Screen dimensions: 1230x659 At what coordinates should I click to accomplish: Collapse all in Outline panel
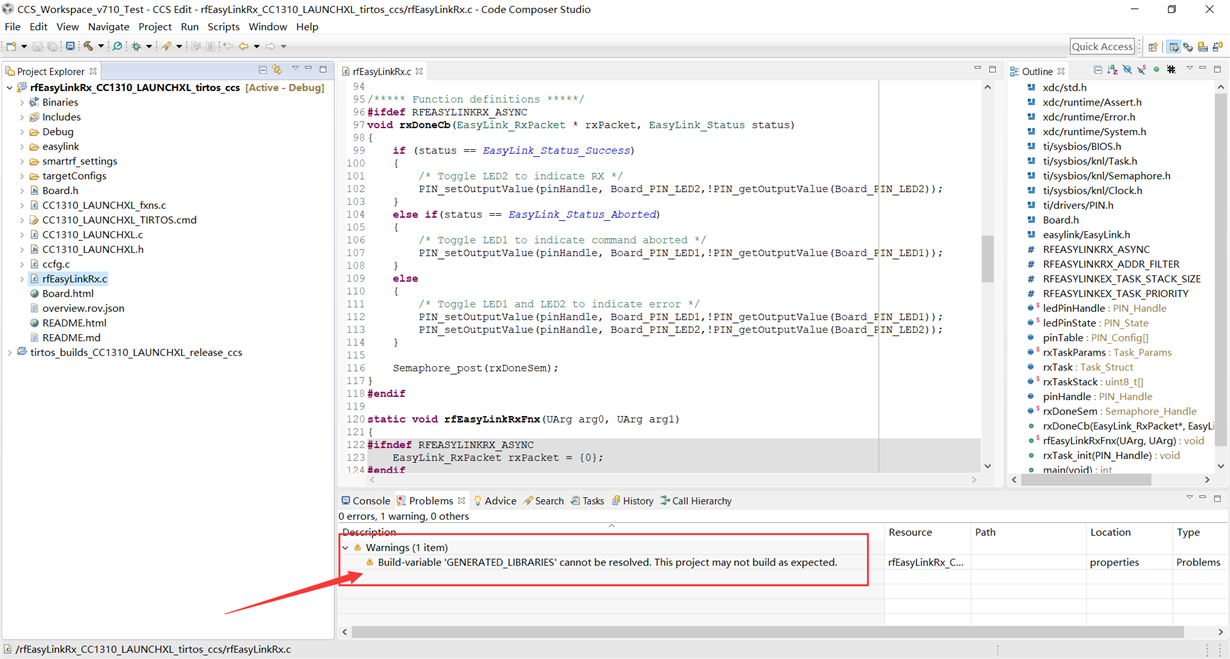click(x=1097, y=70)
